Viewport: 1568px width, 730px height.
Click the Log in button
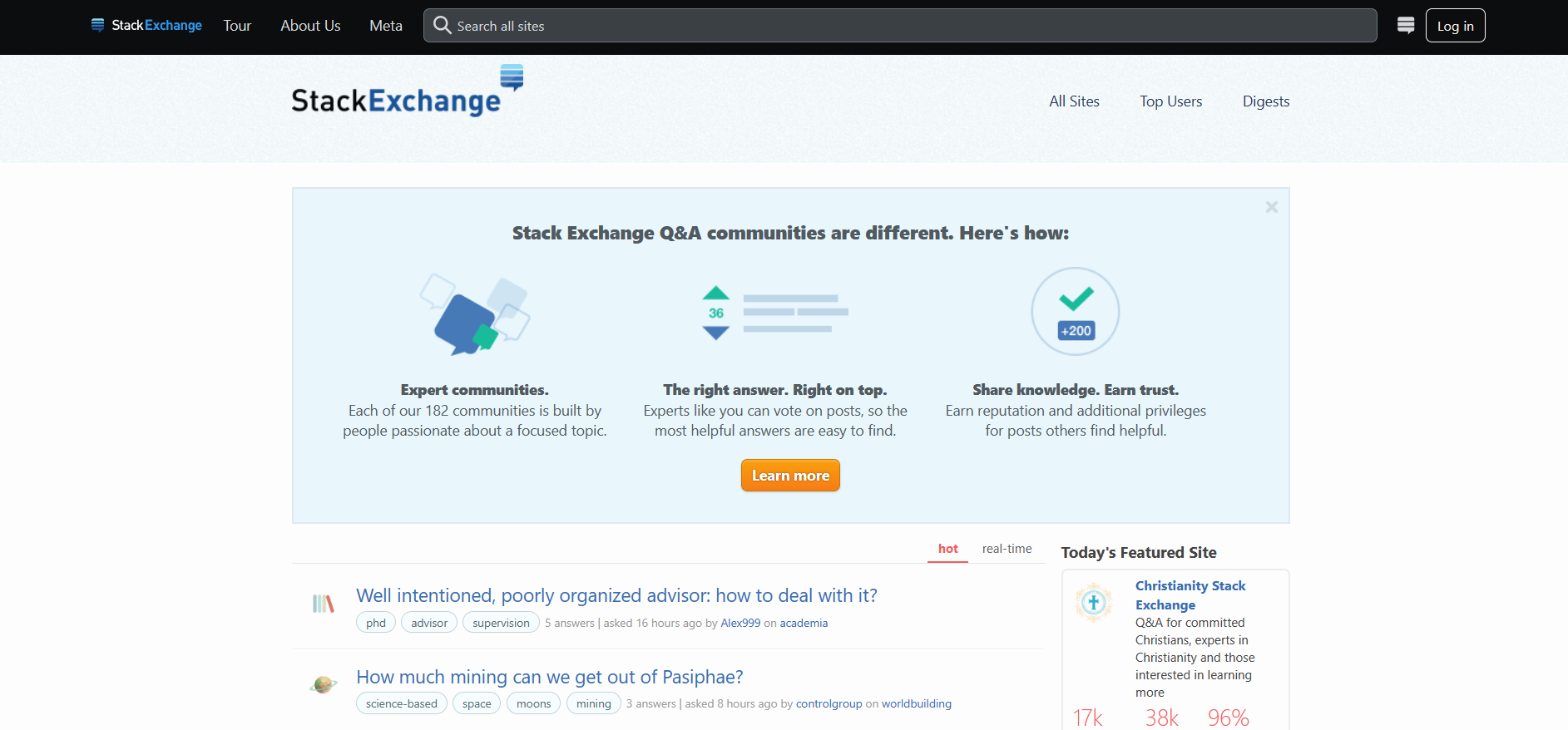coord(1455,26)
